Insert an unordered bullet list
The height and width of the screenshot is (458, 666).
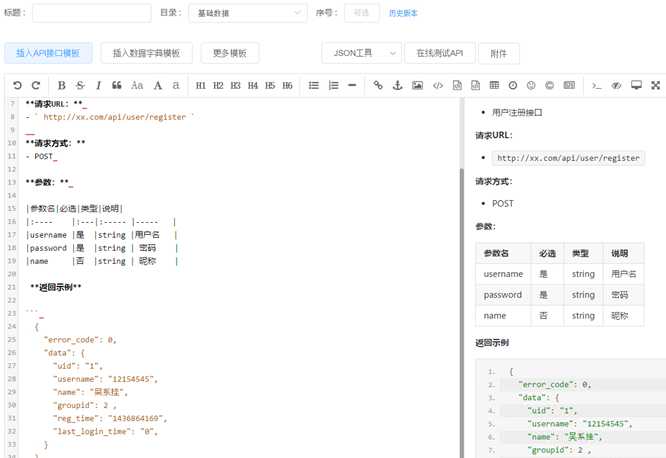pos(313,85)
